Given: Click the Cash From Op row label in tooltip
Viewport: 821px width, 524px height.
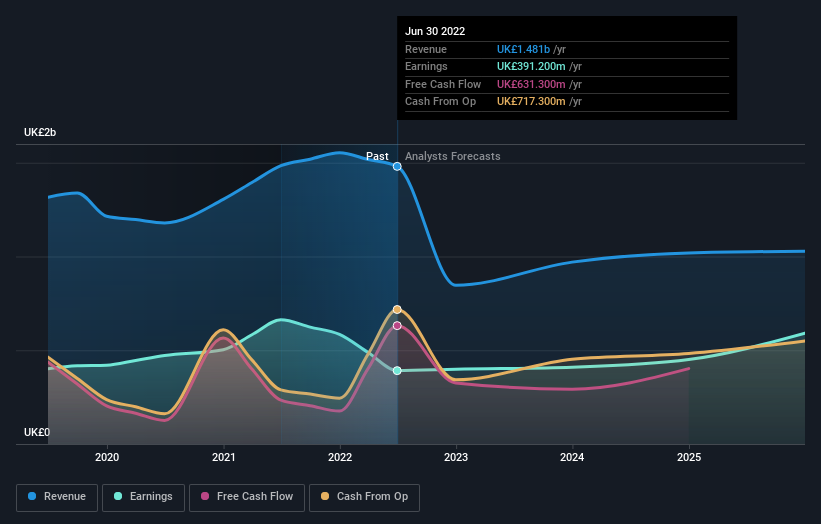Looking at the screenshot, I should pyautogui.click(x=440, y=102).
